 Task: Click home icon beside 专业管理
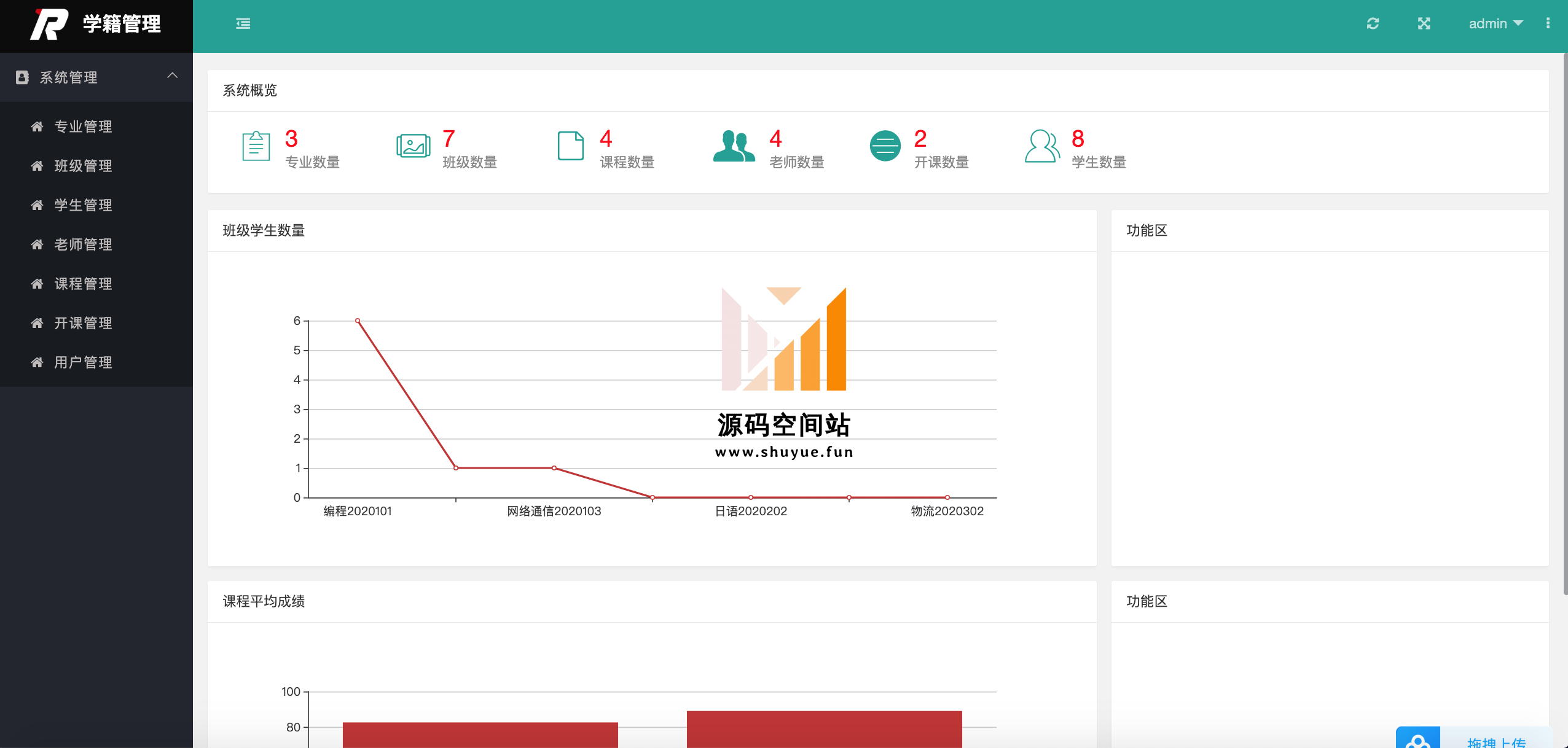coord(37,127)
